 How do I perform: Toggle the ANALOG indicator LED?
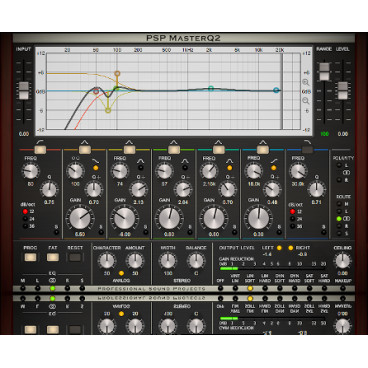coord(121,273)
